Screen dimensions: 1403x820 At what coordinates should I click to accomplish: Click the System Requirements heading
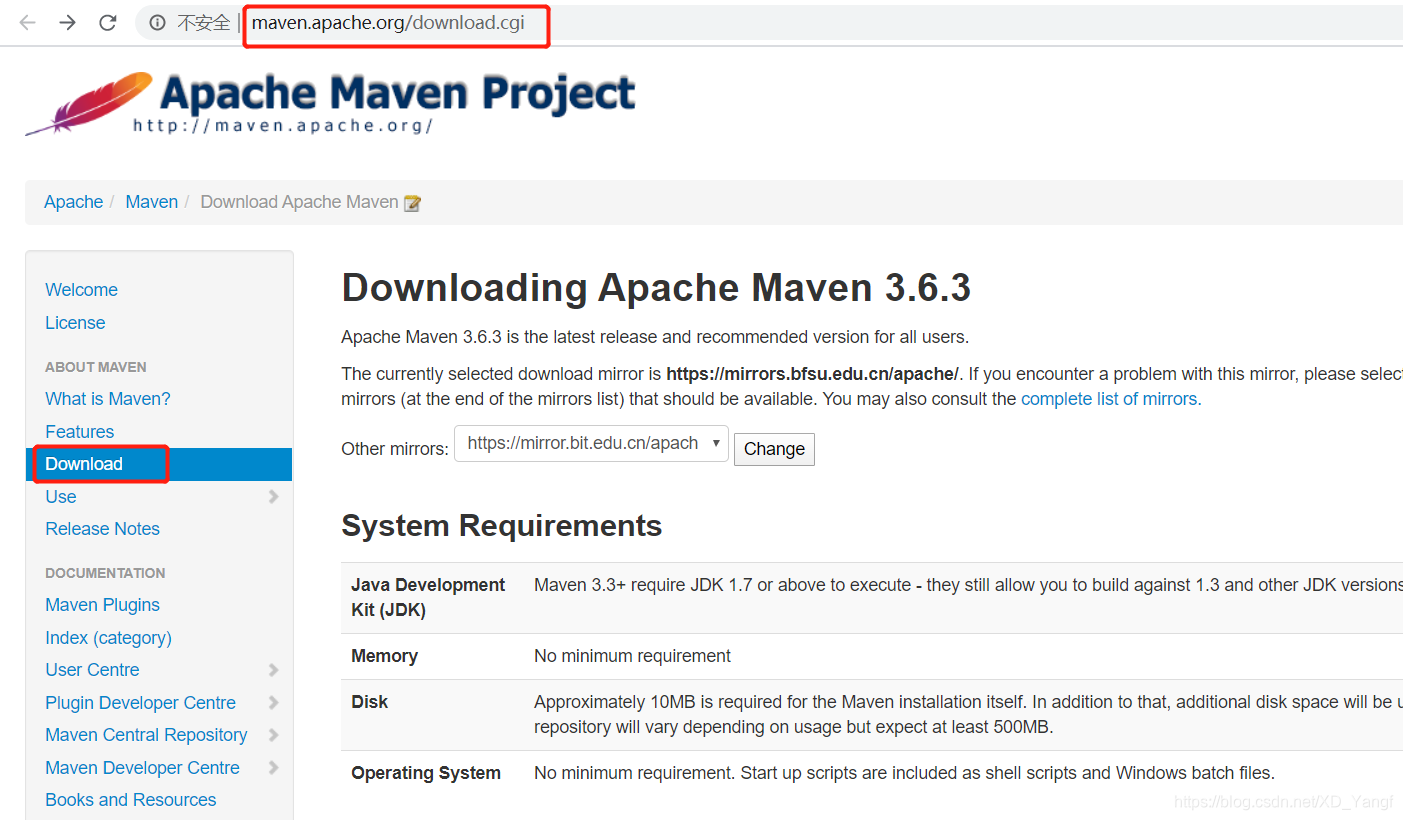point(502,525)
